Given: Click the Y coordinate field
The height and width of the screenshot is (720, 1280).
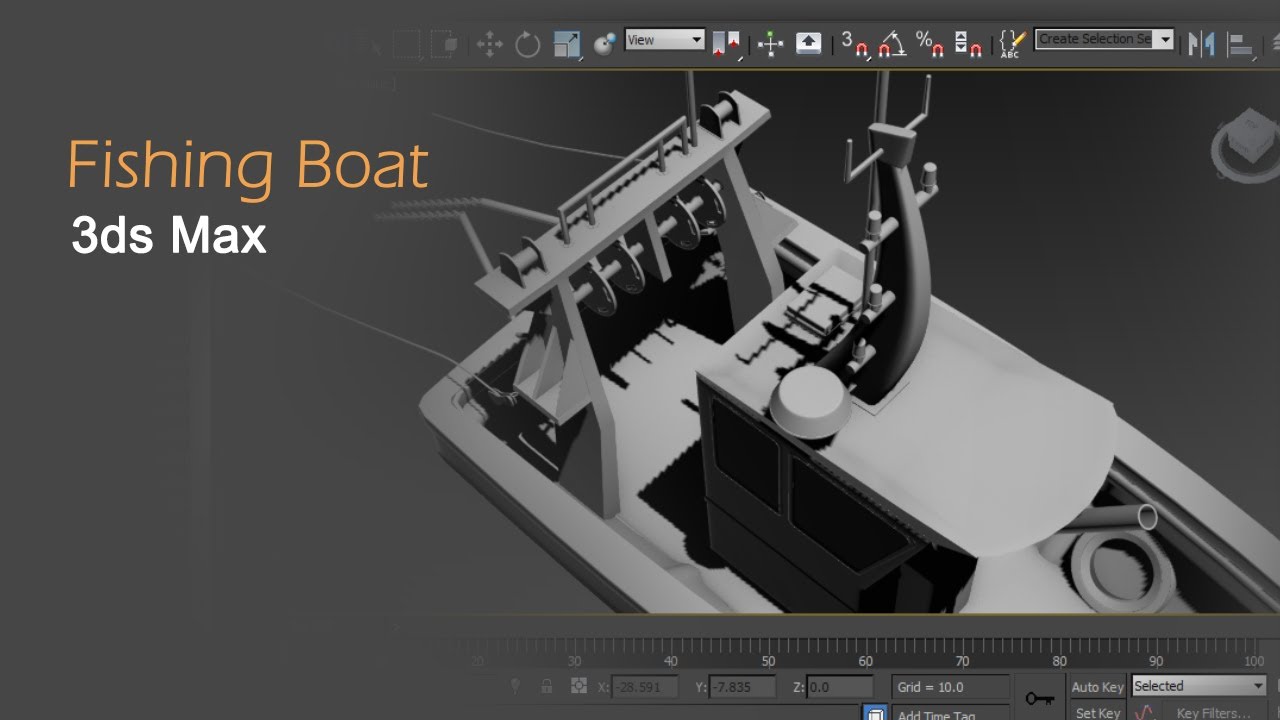Looking at the screenshot, I should click(743, 687).
